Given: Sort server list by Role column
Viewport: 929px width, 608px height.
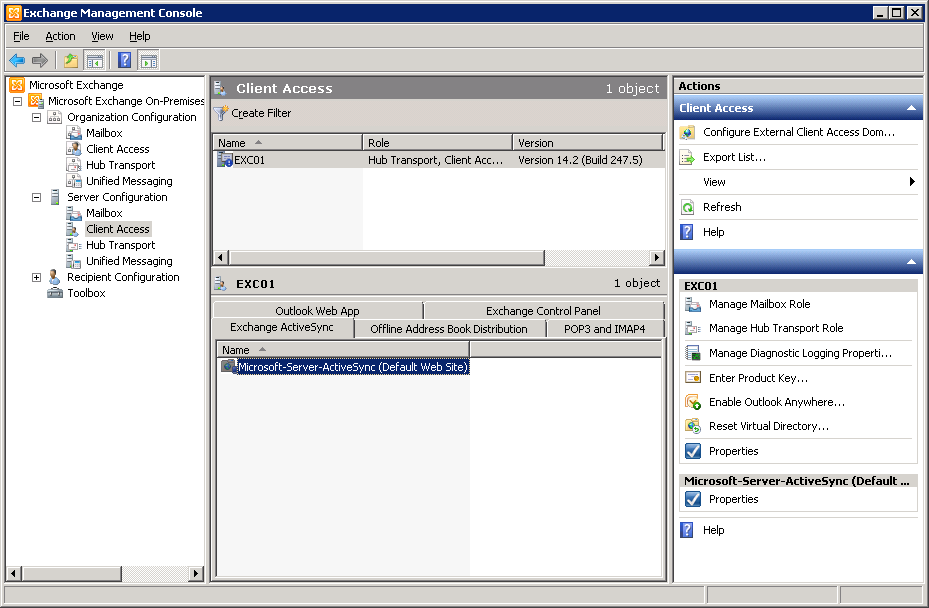Looking at the screenshot, I should pos(437,143).
